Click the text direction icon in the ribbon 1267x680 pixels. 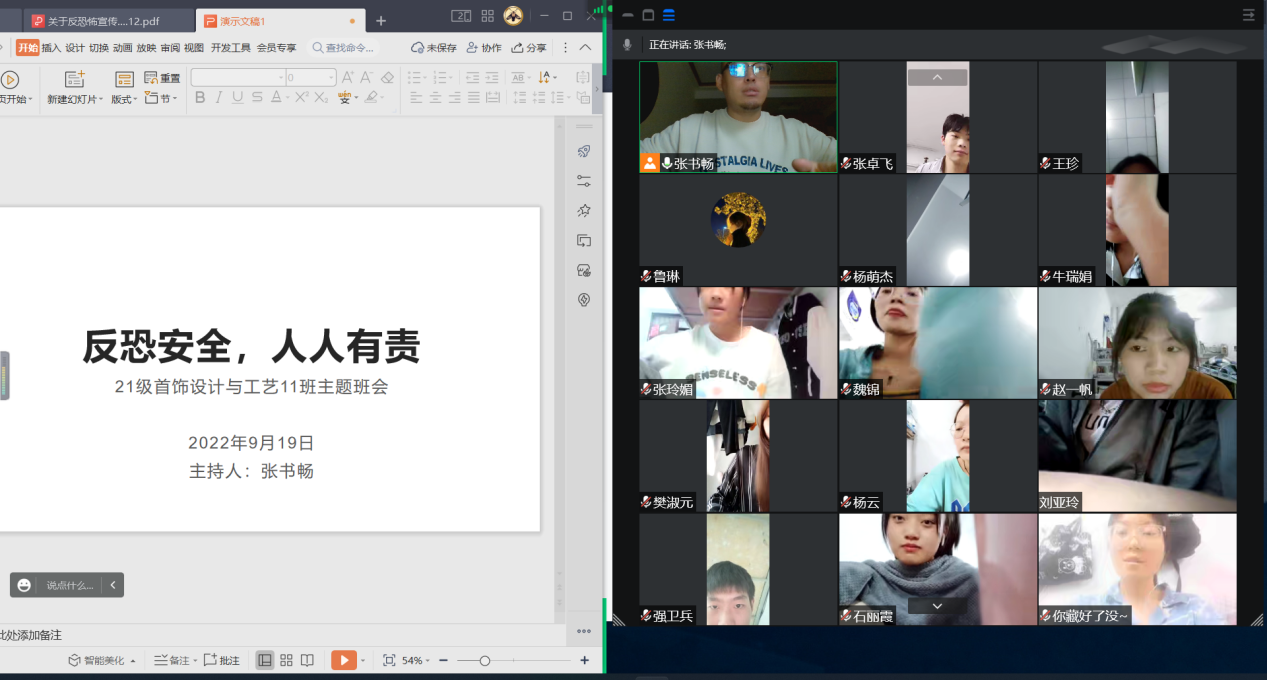point(546,77)
